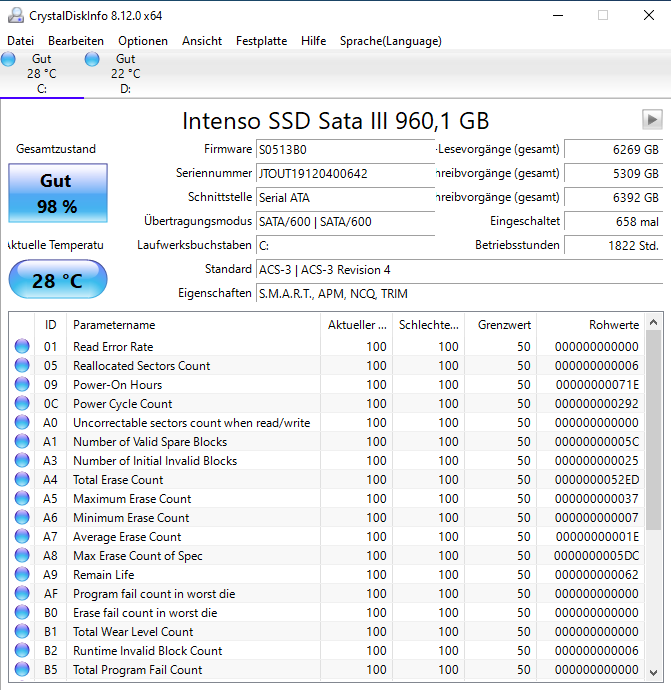The image size is (671, 690).
Task: Click status orb for Total Wear Level Count
Action: click(x=22, y=631)
